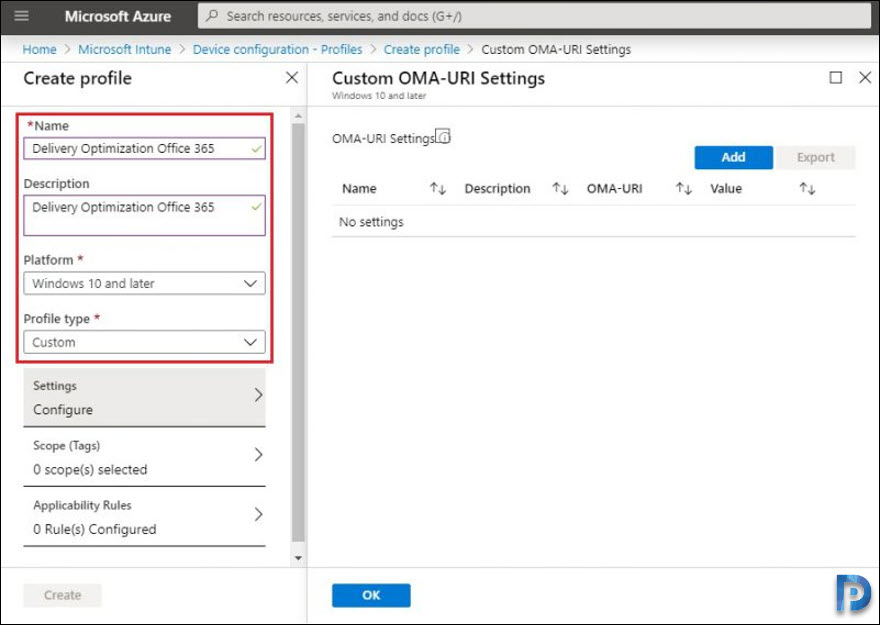This screenshot has width=880, height=625.
Task: Click the Add button
Action: (734, 157)
